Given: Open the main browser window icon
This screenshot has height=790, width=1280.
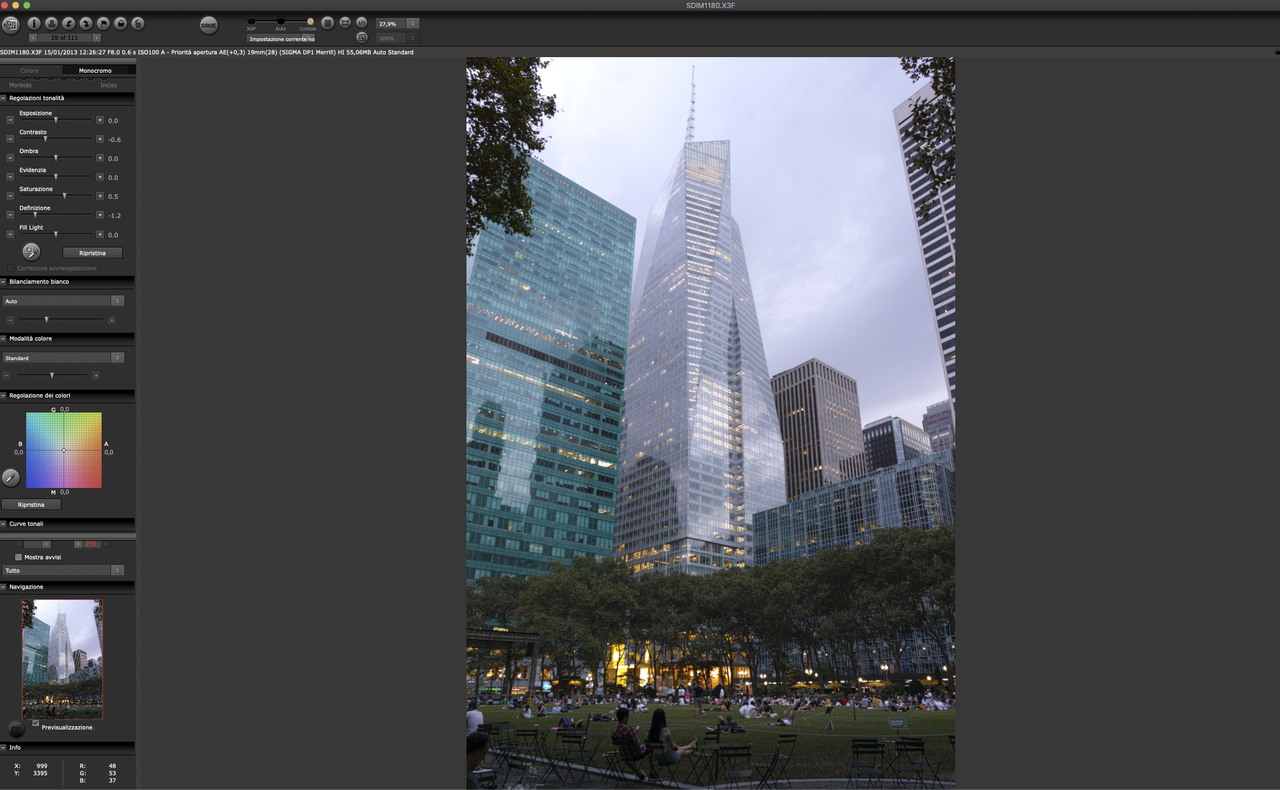Looking at the screenshot, I should click(x=11, y=24).
